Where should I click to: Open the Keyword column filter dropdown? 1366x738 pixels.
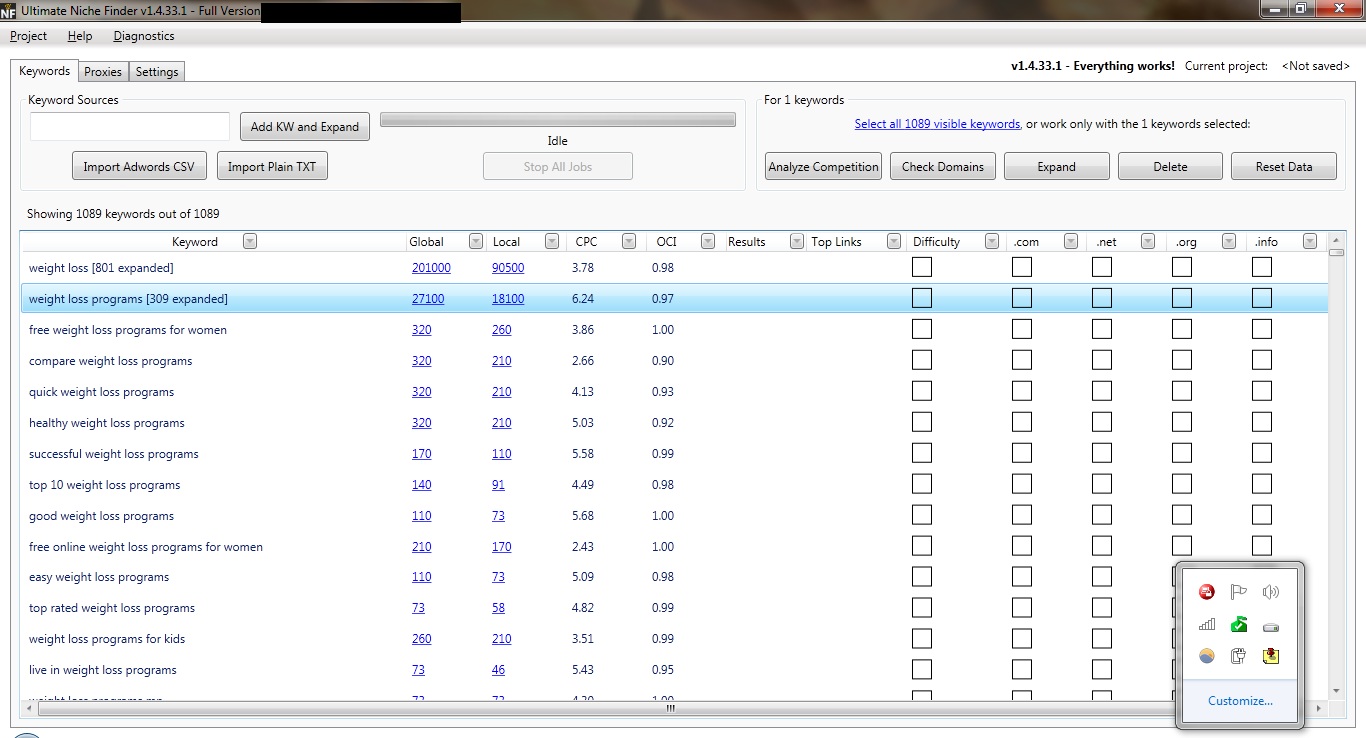(249, 241)
